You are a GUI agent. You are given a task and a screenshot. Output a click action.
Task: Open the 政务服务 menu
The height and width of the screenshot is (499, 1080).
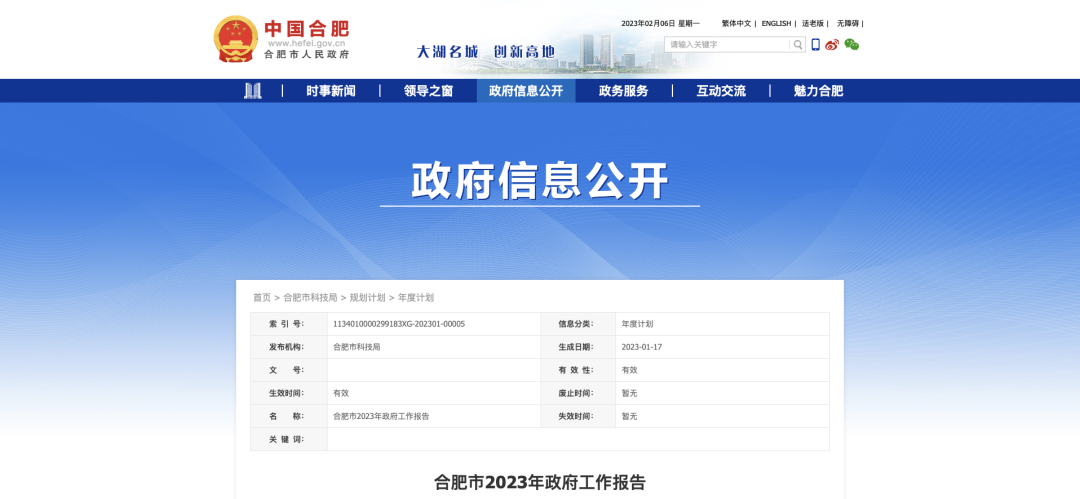tap(623, 91)
